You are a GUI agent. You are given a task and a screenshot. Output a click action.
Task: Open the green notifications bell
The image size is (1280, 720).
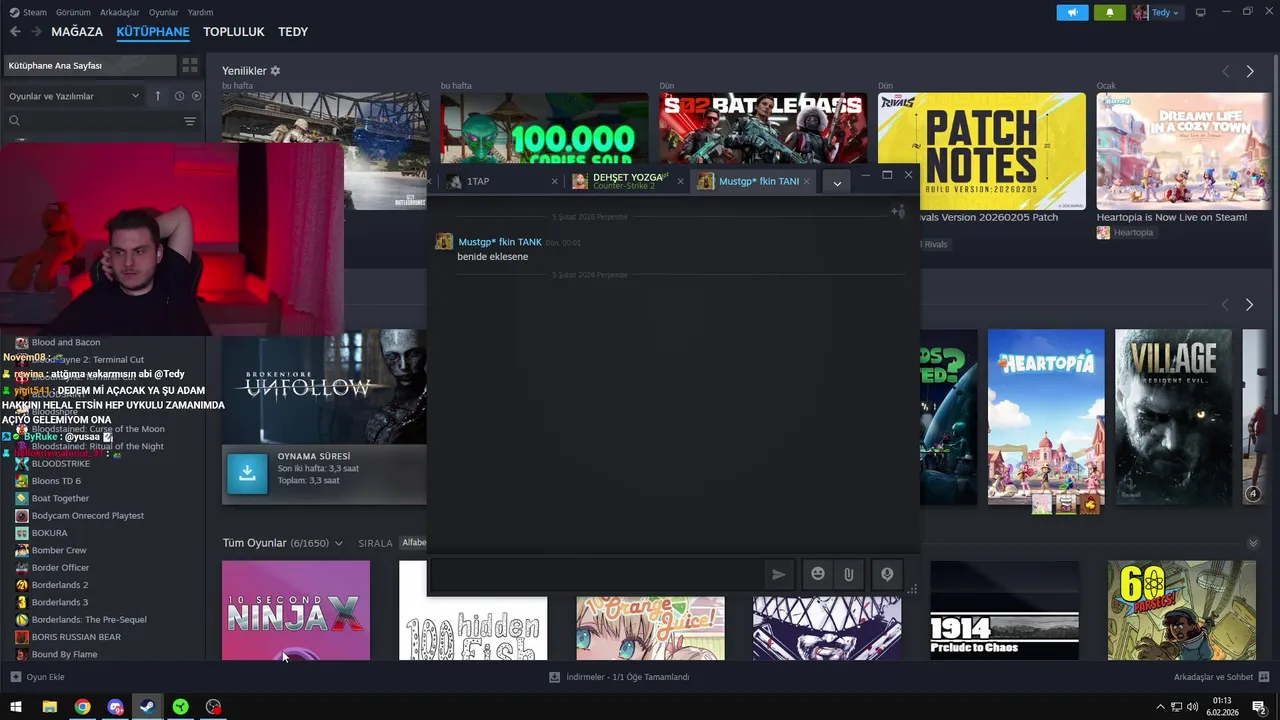pos(1109,13)
